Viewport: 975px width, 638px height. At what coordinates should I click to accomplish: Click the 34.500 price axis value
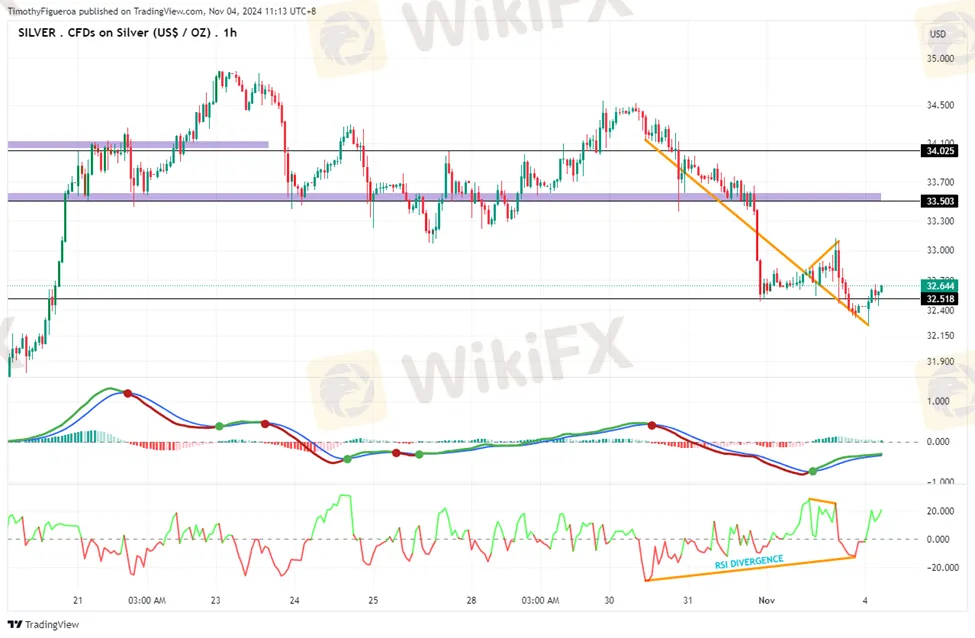click(x=940, y=105)
